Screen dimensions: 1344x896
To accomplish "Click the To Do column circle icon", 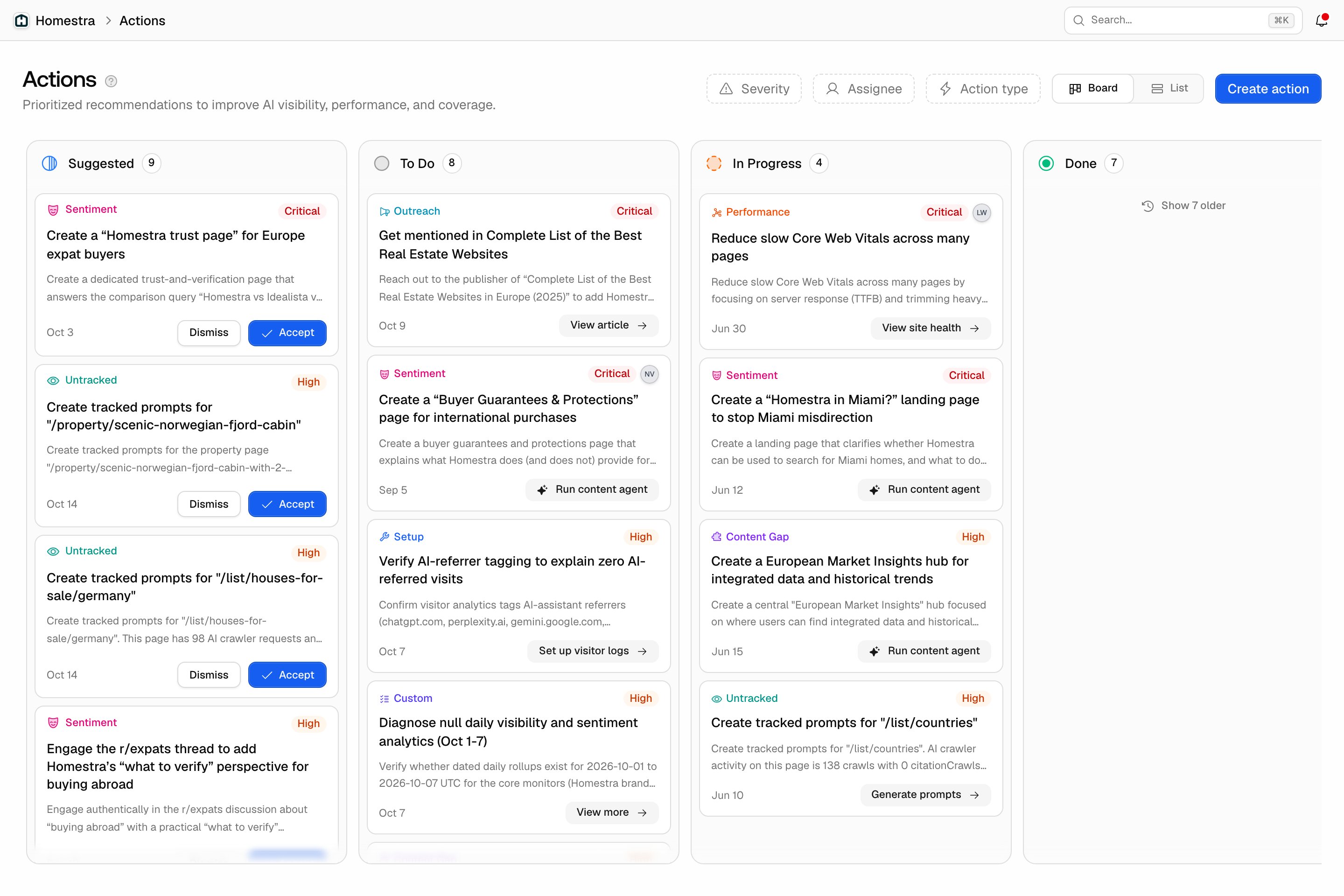I will coord(382,163).
